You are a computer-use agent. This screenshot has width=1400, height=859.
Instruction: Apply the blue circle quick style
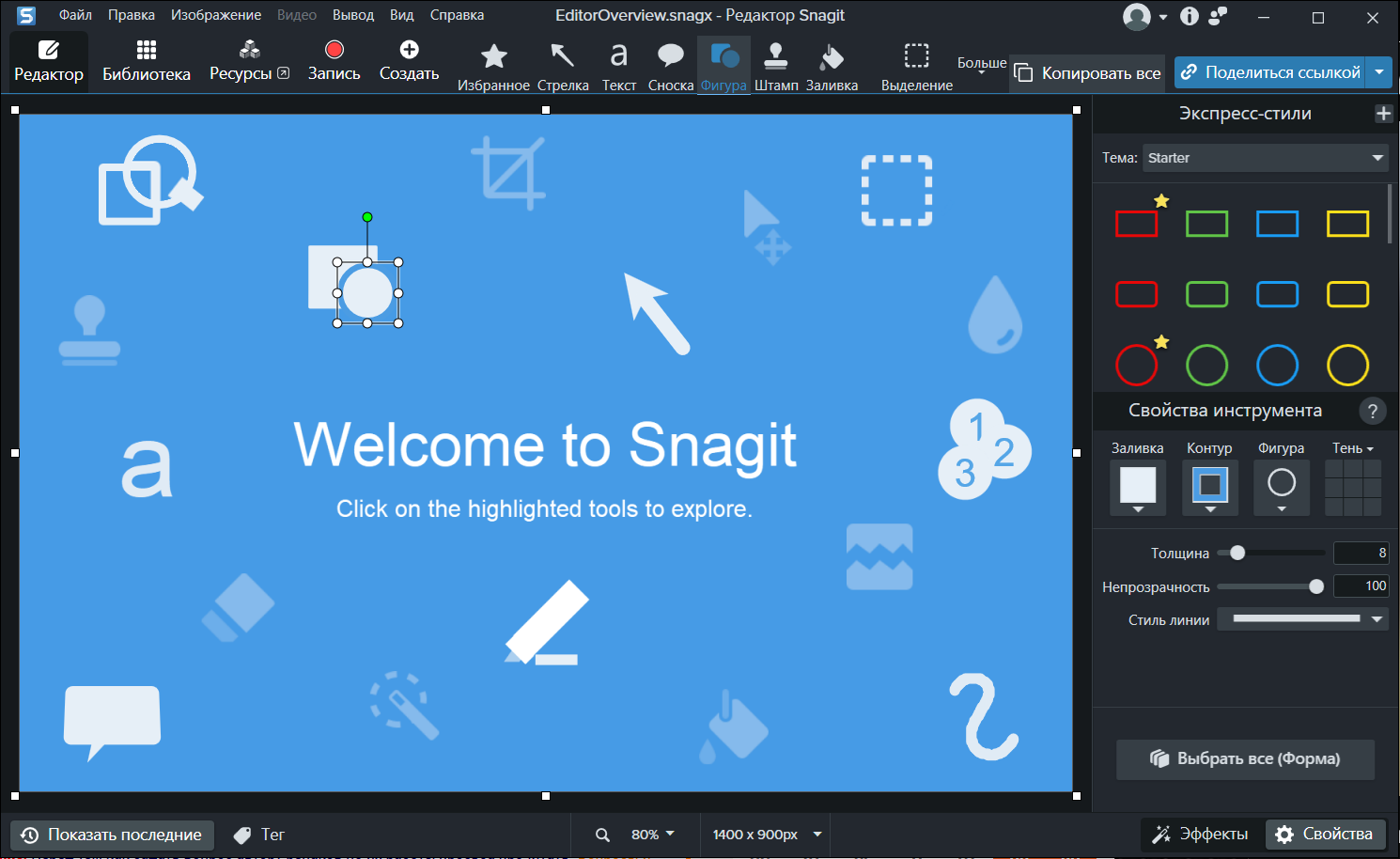coord(1278,365)
